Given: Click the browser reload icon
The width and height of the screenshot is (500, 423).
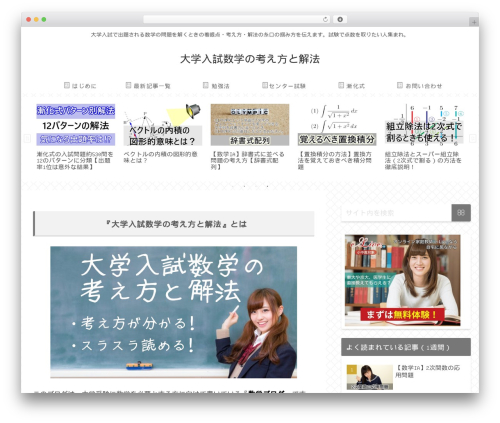Looking at the screenshot, I should click(x=325, y=19).
